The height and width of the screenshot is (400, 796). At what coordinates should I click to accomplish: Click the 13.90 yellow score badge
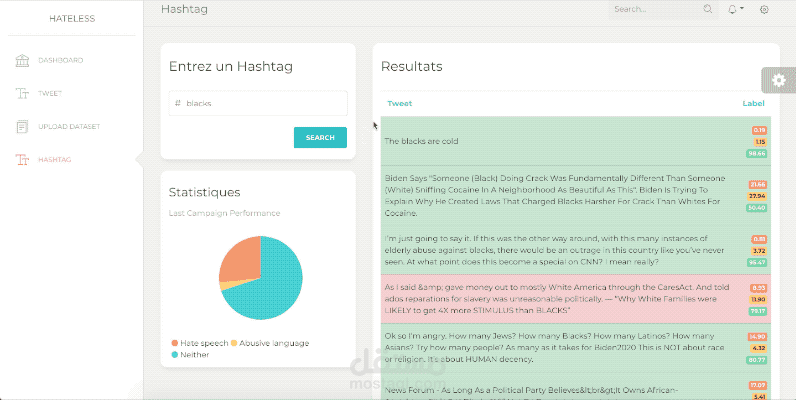(758, 300)
